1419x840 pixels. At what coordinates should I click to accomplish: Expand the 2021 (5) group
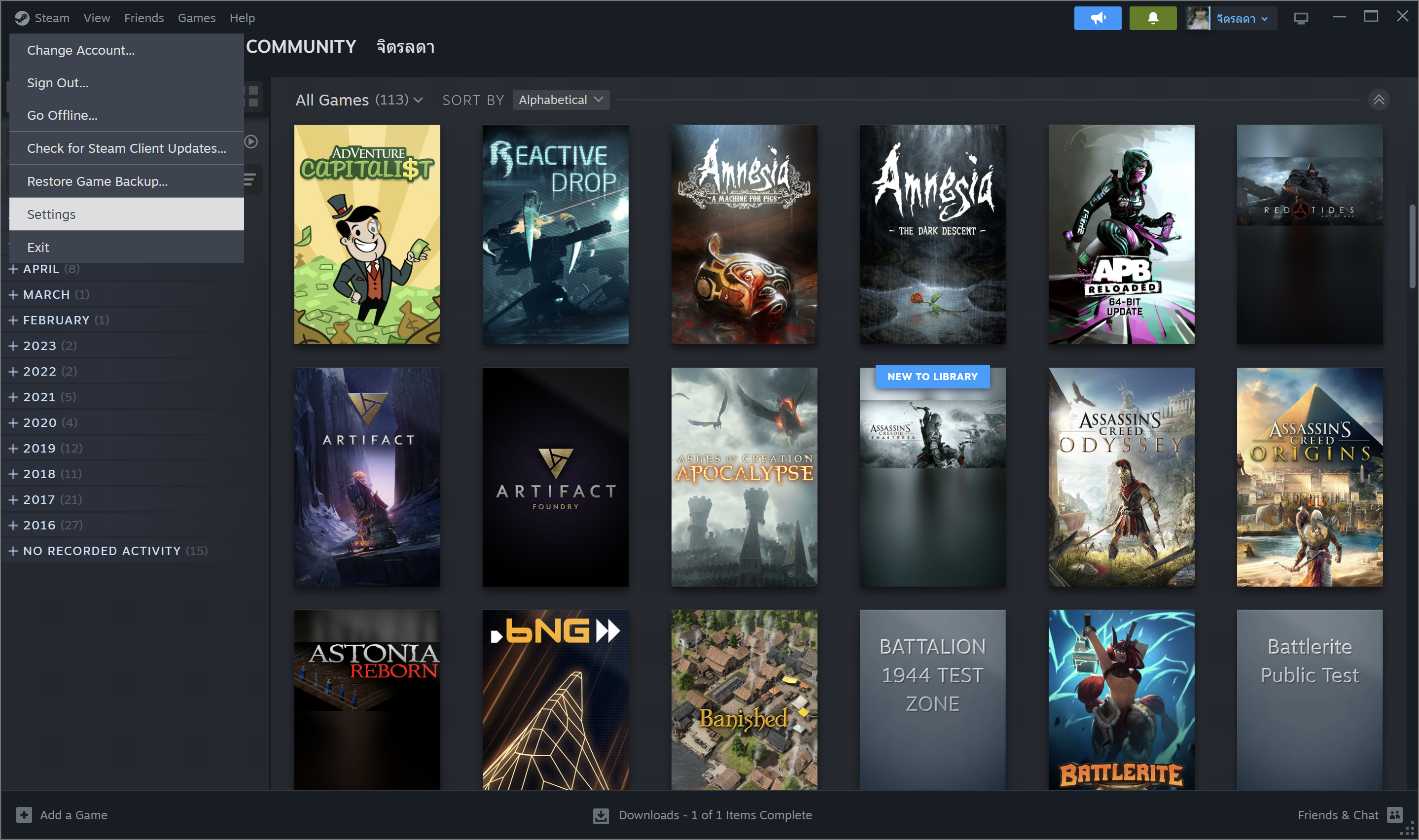43,397
